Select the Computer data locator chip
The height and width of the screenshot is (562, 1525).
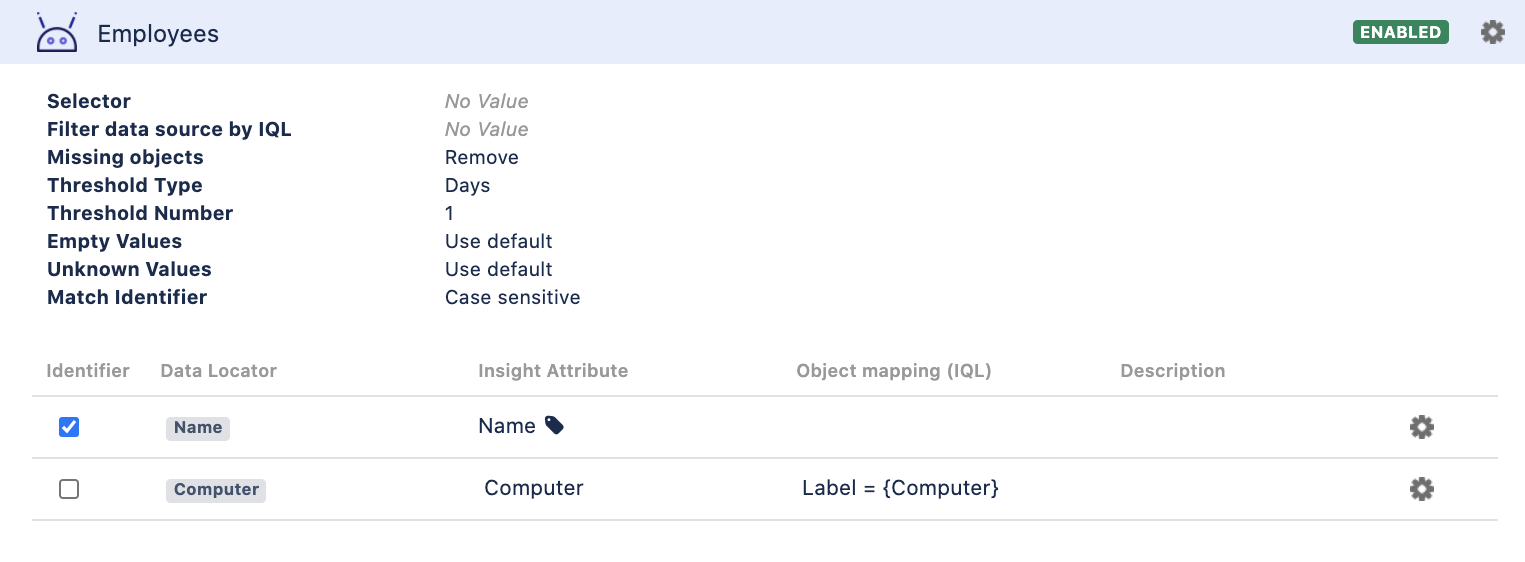216,489
